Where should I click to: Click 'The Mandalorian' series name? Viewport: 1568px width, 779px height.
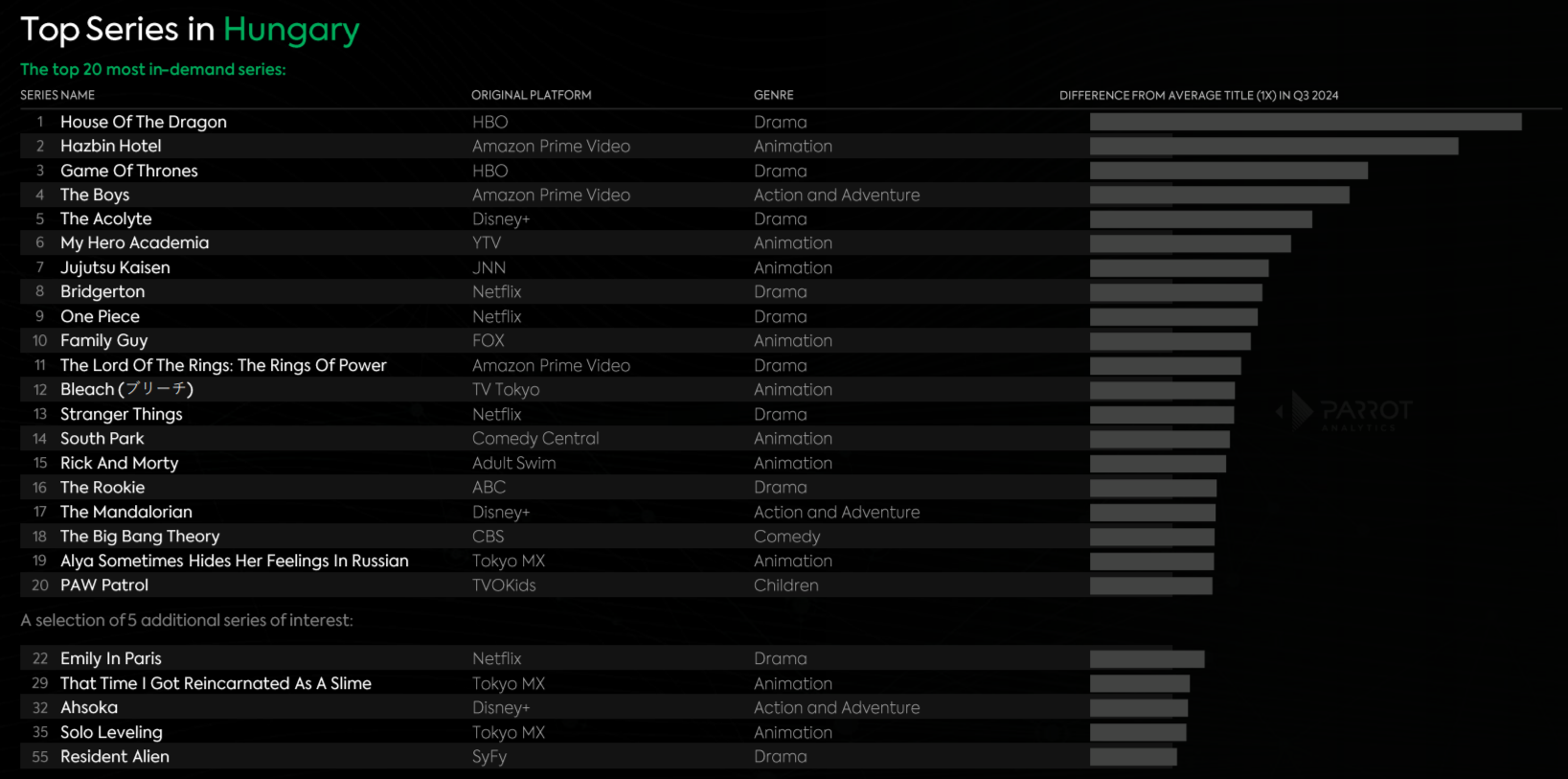click(125, 512)
